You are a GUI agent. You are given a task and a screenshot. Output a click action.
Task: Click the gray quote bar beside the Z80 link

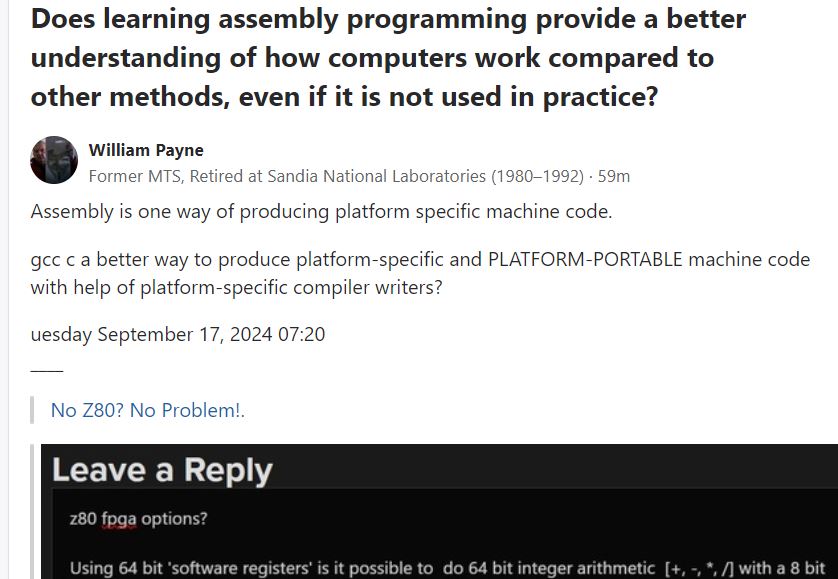point(33,410)
